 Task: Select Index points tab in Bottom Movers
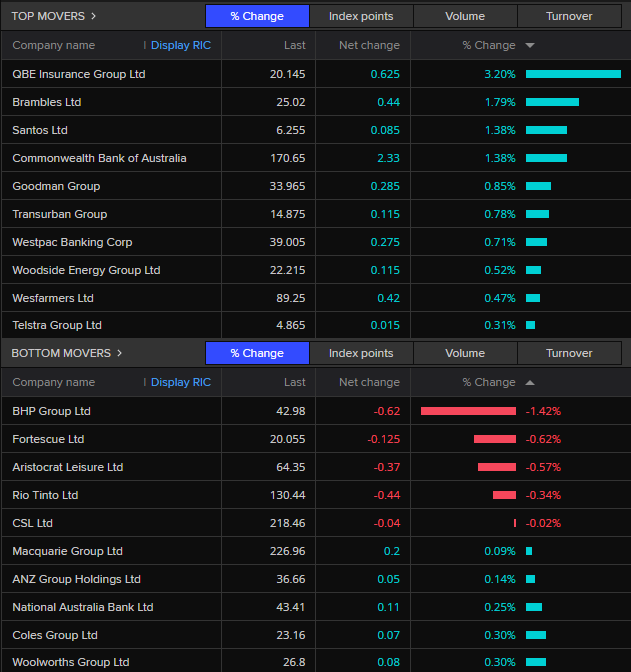[361, 353]
